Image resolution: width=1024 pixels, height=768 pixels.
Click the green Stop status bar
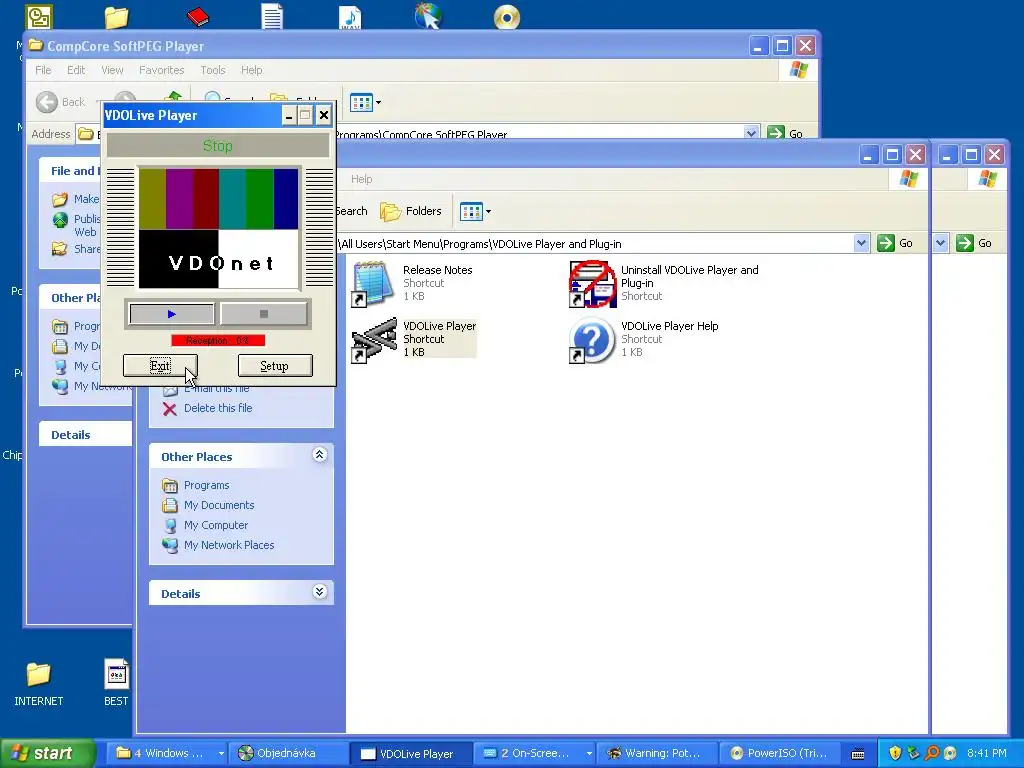[217, 146]
